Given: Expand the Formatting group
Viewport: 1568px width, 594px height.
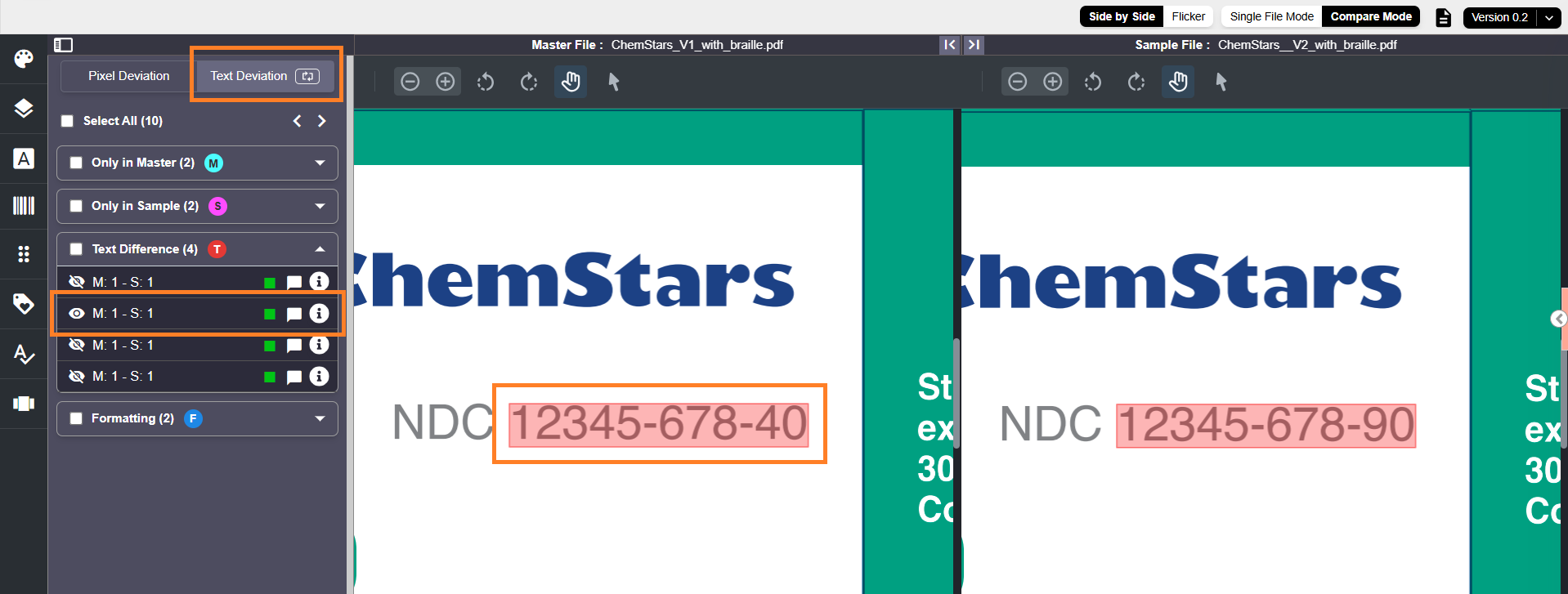Looking at the screenshot, I should 320,418.
